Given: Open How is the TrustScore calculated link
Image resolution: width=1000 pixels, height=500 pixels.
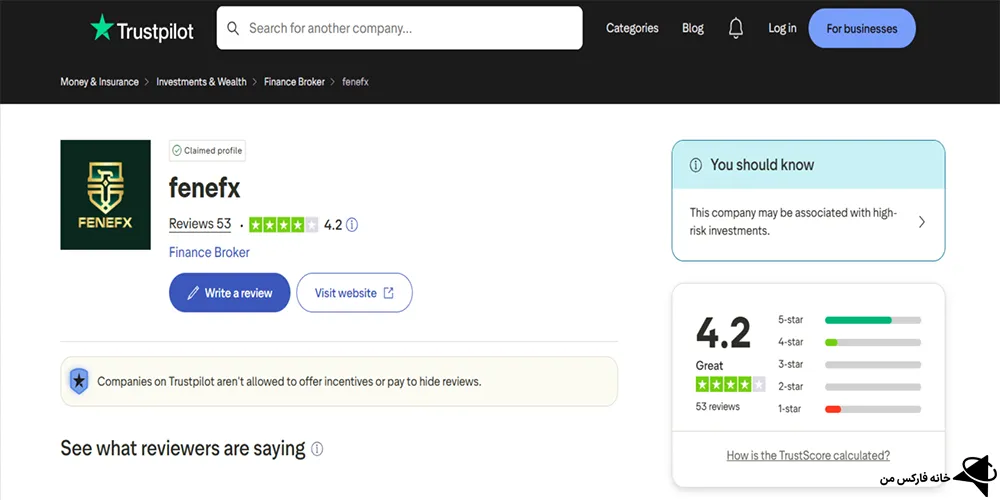Looking at the screenshot, I should click(x=808, y=455).
